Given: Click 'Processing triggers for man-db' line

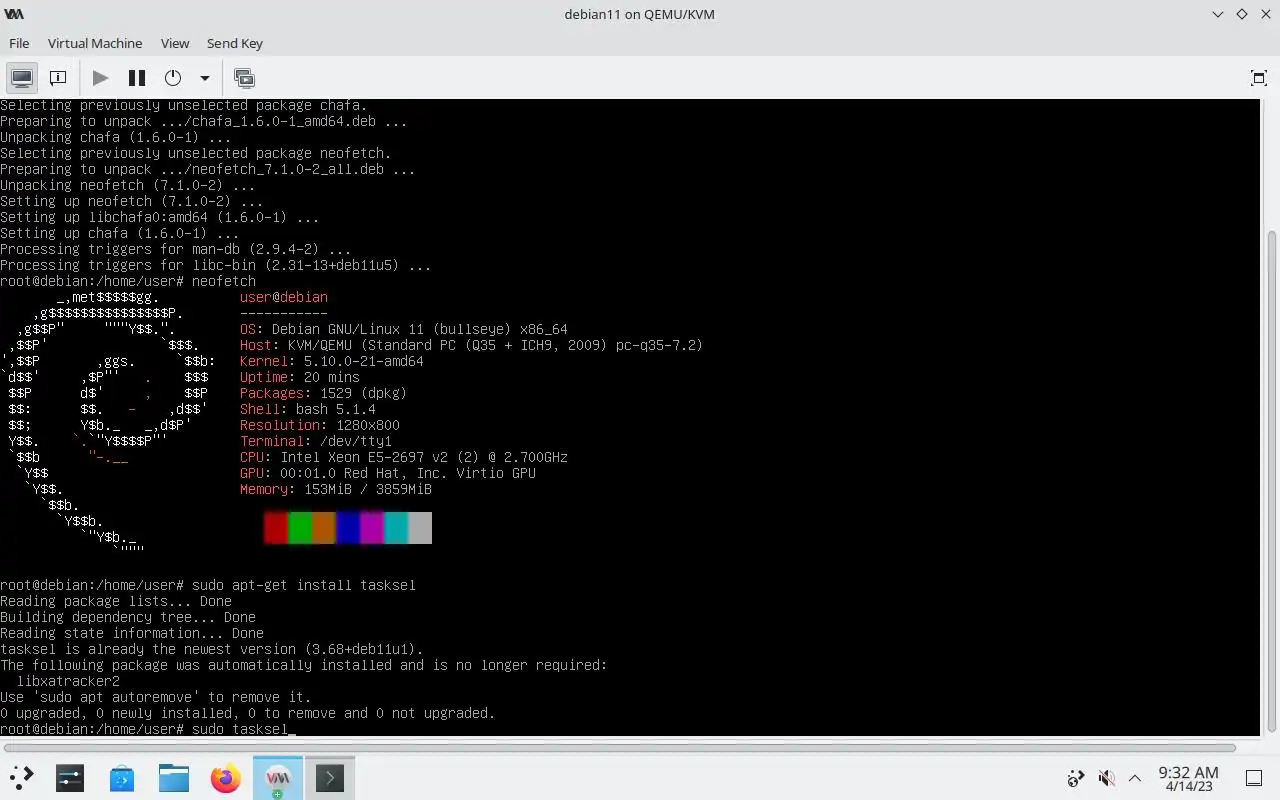Looking at the screenshot, I should [176, 249].
